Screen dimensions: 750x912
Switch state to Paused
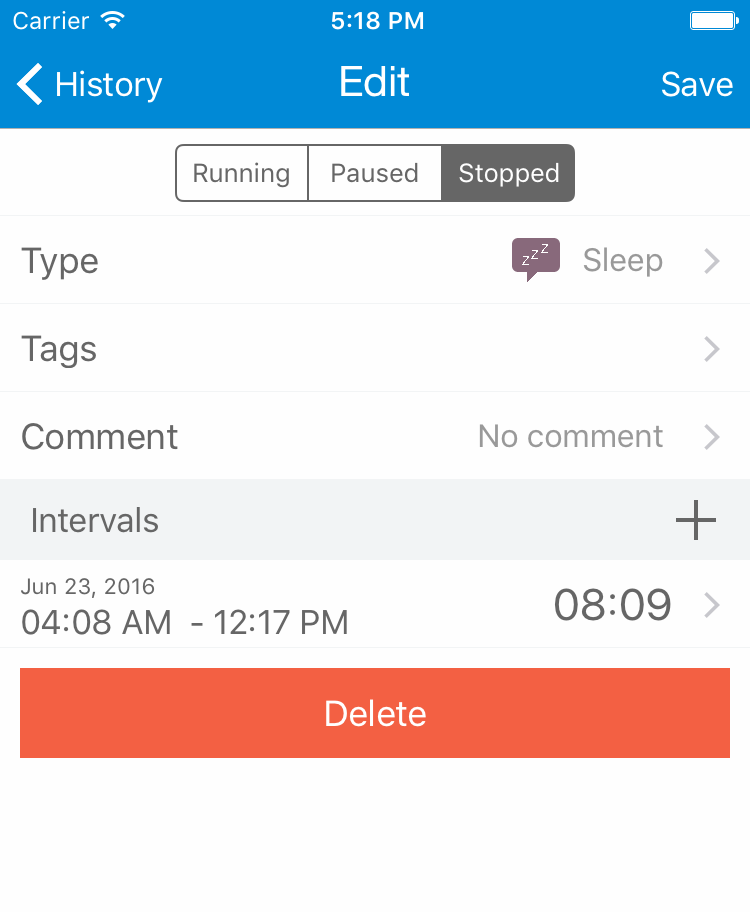point(374,173)
